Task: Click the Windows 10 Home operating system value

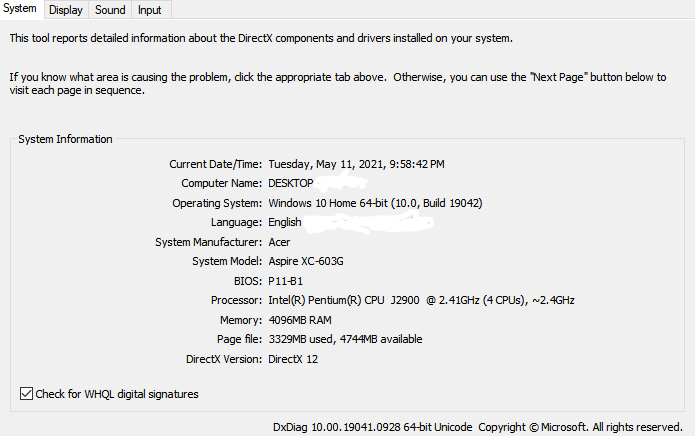Action: coord(375,203)
